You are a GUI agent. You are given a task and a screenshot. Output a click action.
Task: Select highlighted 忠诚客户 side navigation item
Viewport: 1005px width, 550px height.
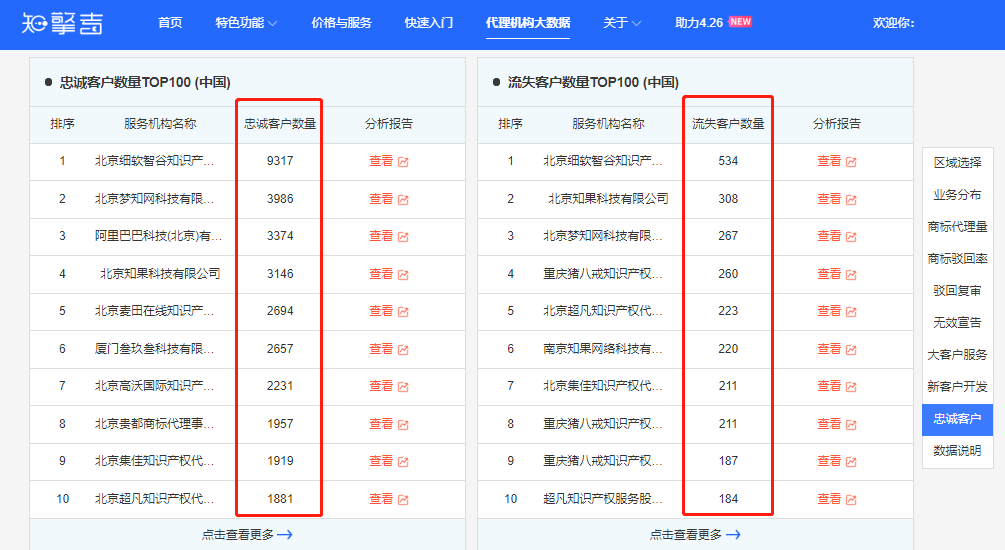tap(958, 419)
